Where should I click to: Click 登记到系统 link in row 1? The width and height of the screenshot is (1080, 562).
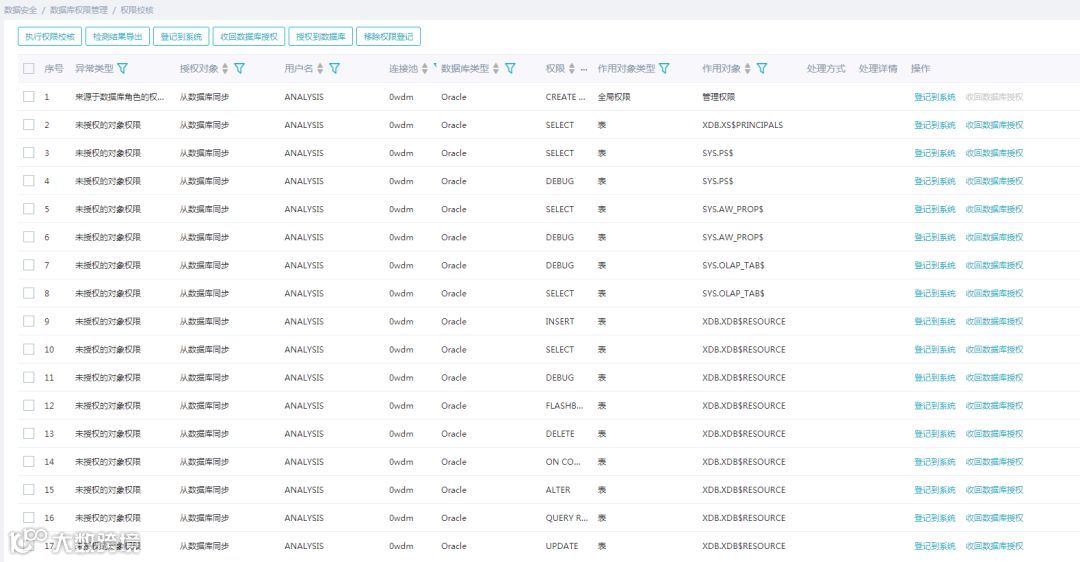coord(935,97)
